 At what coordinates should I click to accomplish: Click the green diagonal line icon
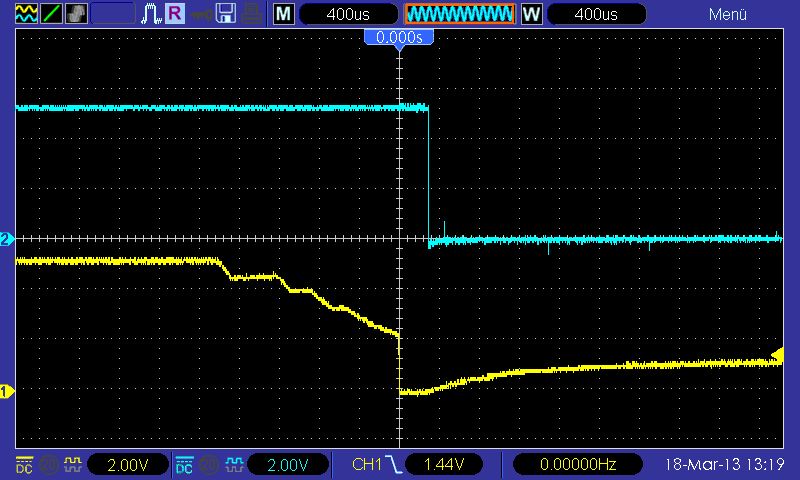coord(51,14)
